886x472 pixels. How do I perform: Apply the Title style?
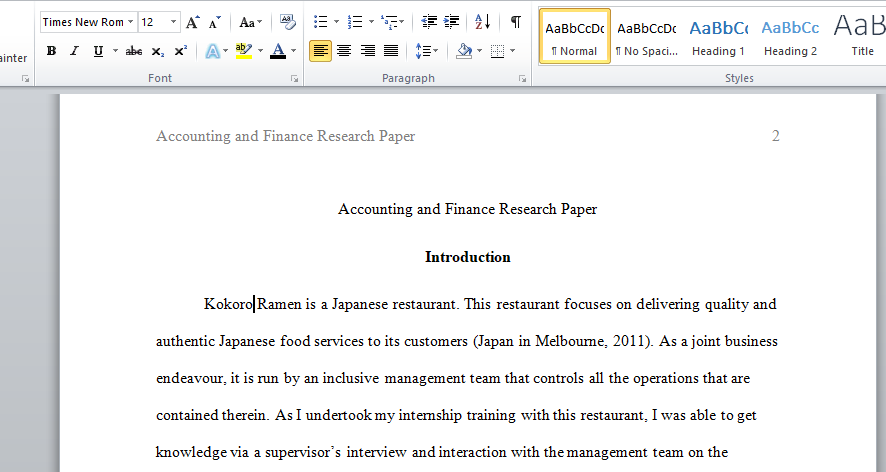tap(859, 36)
